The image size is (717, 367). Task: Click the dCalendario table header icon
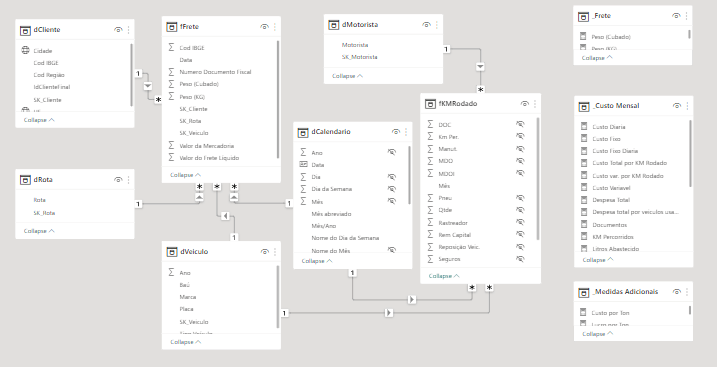tap(303, 133)
